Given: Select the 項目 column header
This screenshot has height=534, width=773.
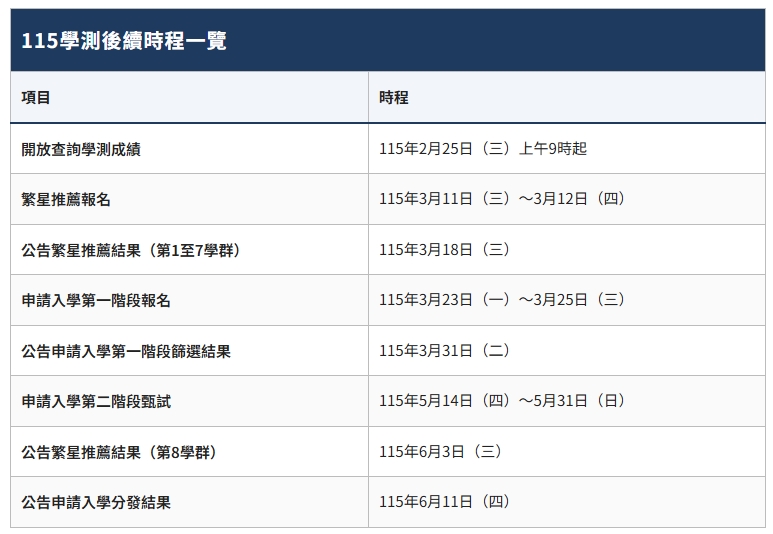Looking at the screenshot, I should (36, 98).
